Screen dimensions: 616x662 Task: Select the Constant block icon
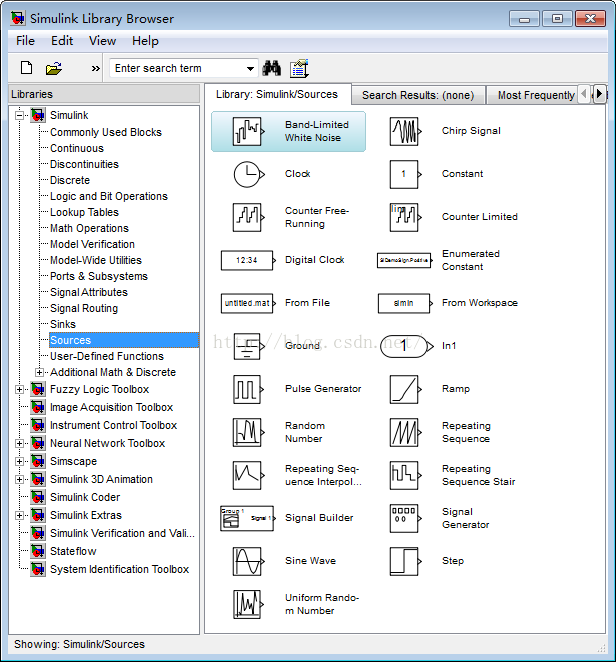coord(405,174)
